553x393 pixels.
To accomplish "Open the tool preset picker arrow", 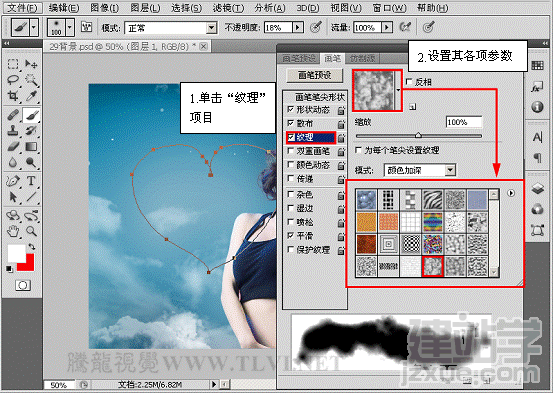I will pyautogui.click(x=34, y=27).
